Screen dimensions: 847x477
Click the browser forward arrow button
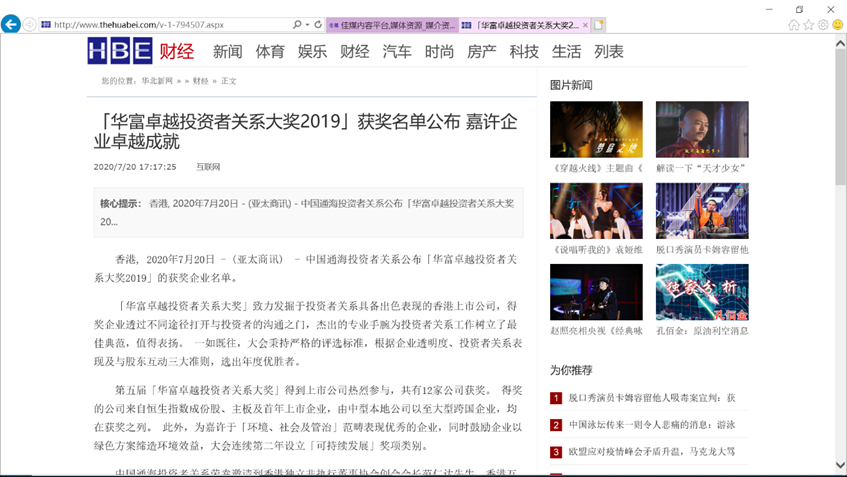click(30, 24)
